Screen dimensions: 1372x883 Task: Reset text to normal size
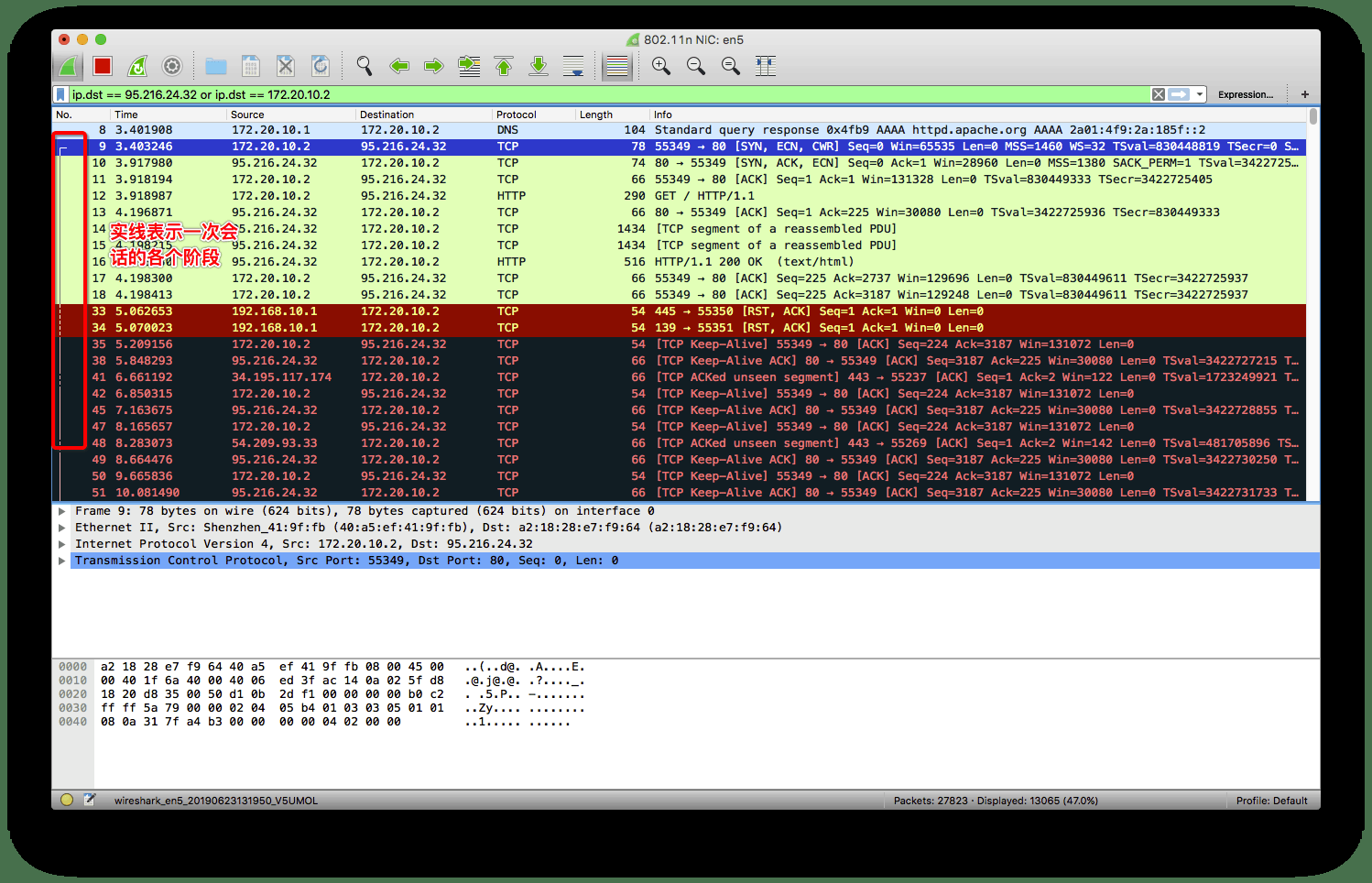click(x=731, y=66)
